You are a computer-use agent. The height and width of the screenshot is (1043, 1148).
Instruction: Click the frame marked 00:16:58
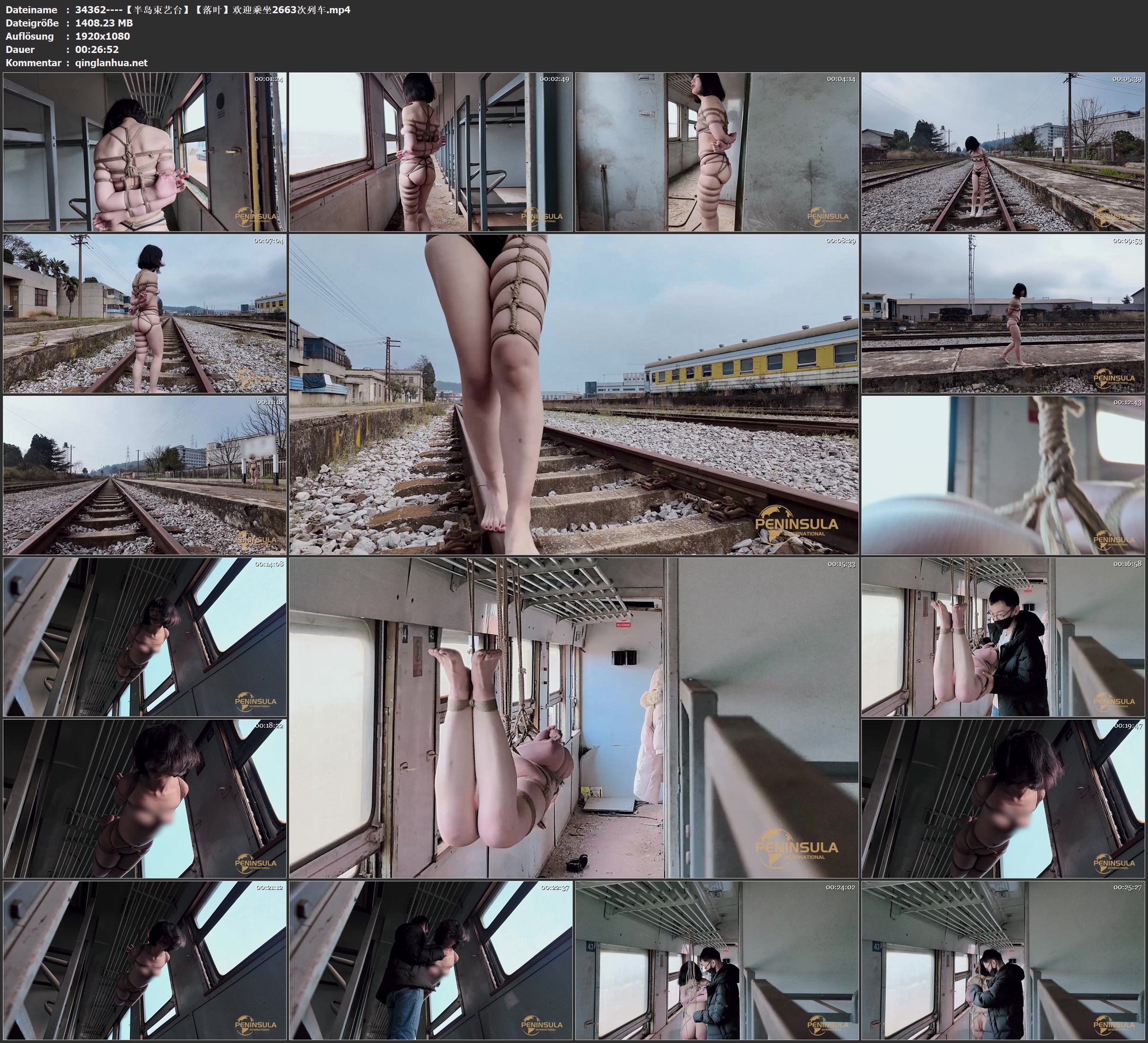(1002, 636)
